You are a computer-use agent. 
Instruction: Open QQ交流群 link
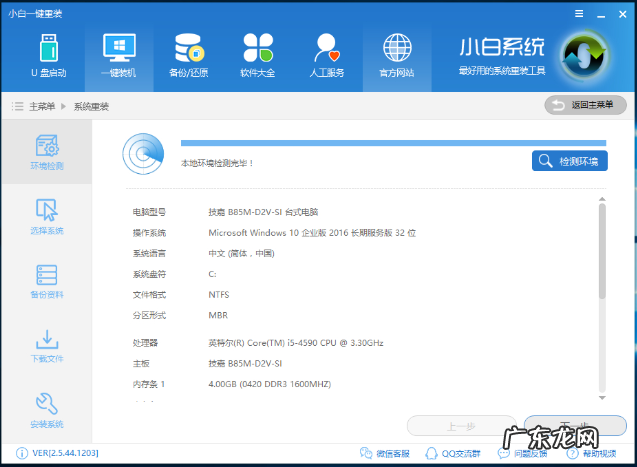[x=453, y=453]
